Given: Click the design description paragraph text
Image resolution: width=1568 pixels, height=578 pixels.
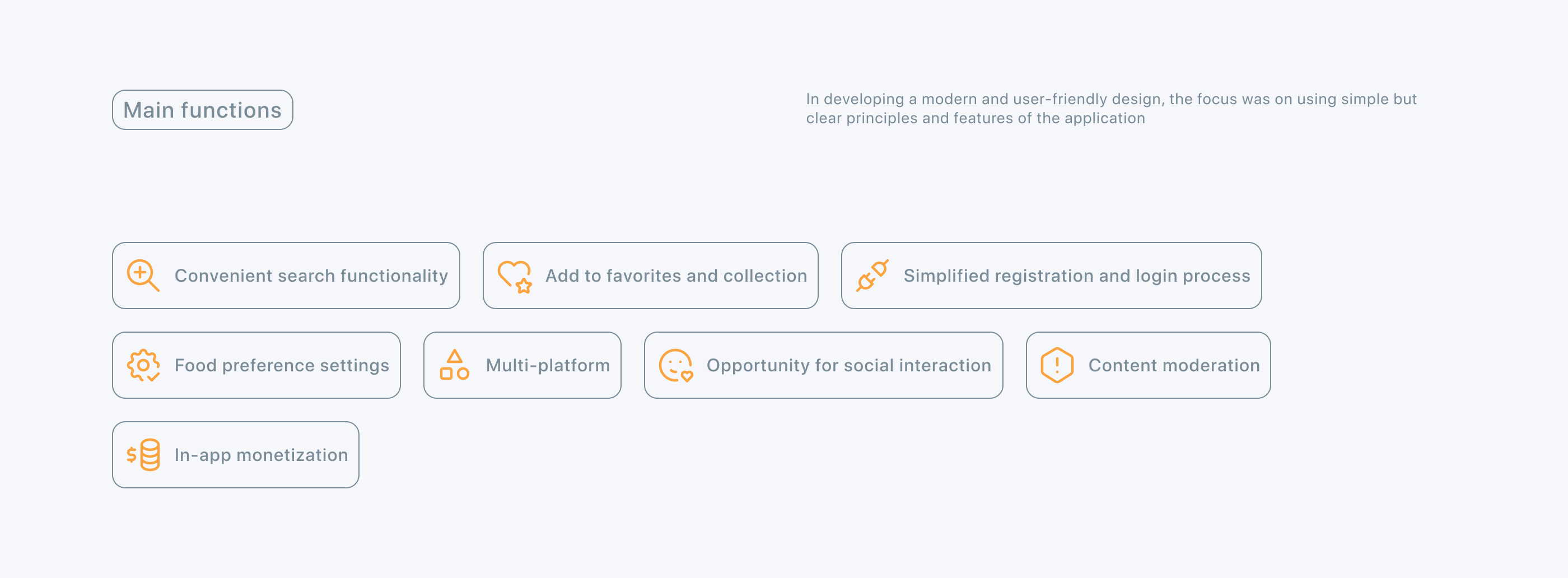Looking at the screenshot, I should click(x=1111, y=99).
